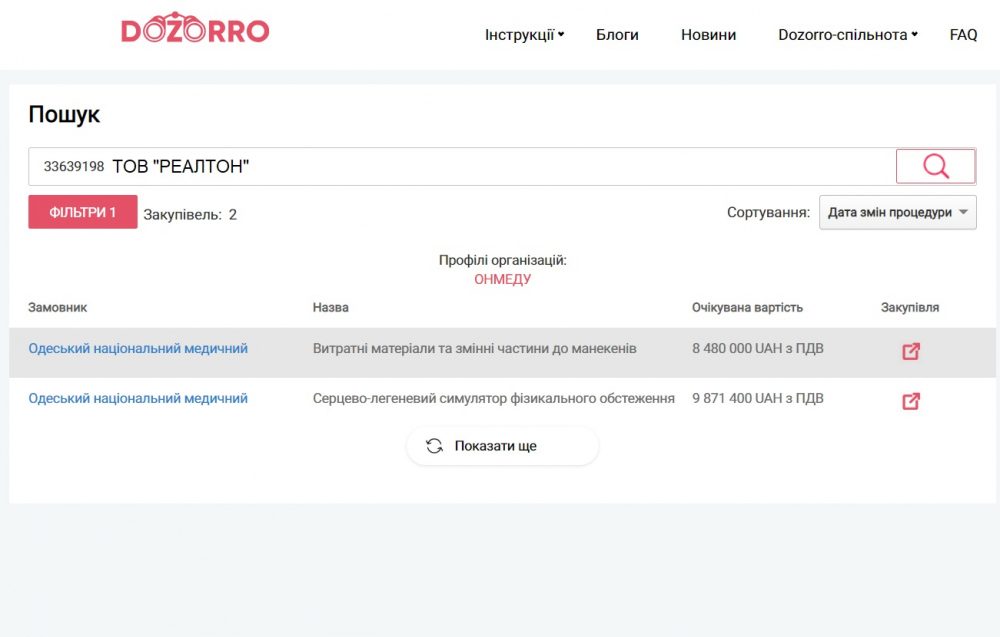Screen dimensions: 1000x637
Task: Select the Витратні матеріали та змінні частини title
Action: pos(474,349)
